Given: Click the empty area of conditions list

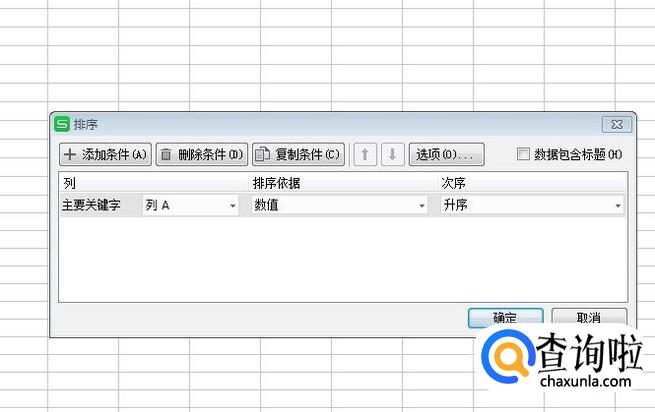Looking at the screenshot, I should 340,260.
